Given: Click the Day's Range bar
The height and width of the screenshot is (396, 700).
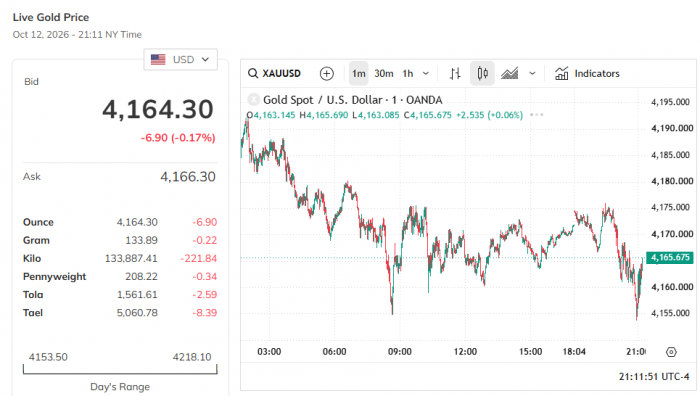Looking at the screenshot, I should tap(120, 369).
